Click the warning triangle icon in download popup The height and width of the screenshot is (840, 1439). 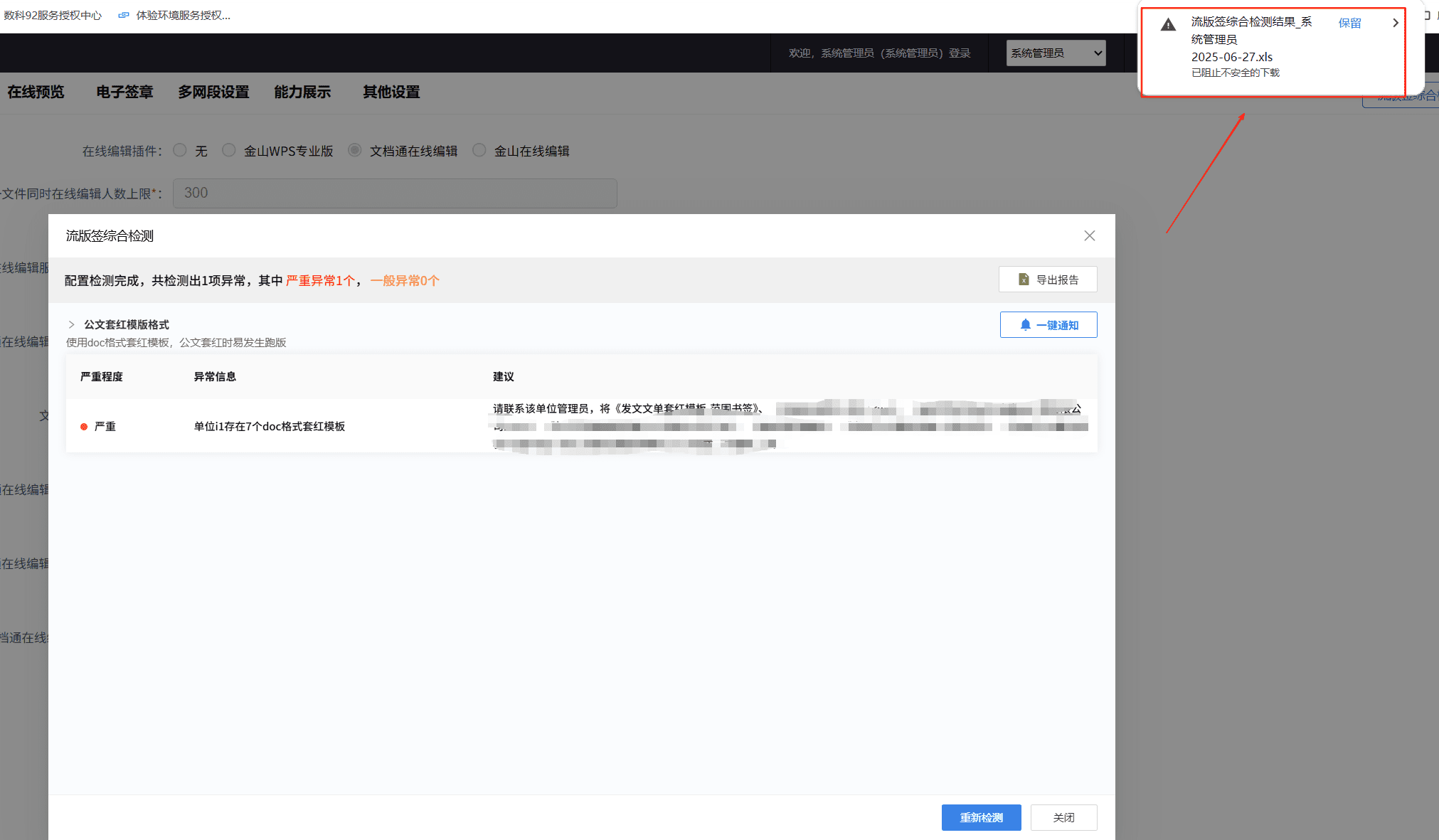click(1168, 25)
